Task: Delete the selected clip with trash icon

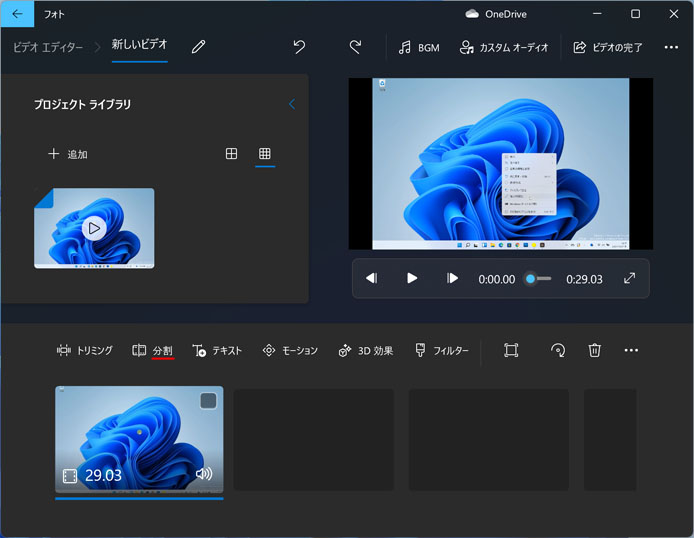Action: [x=594, y=350]
